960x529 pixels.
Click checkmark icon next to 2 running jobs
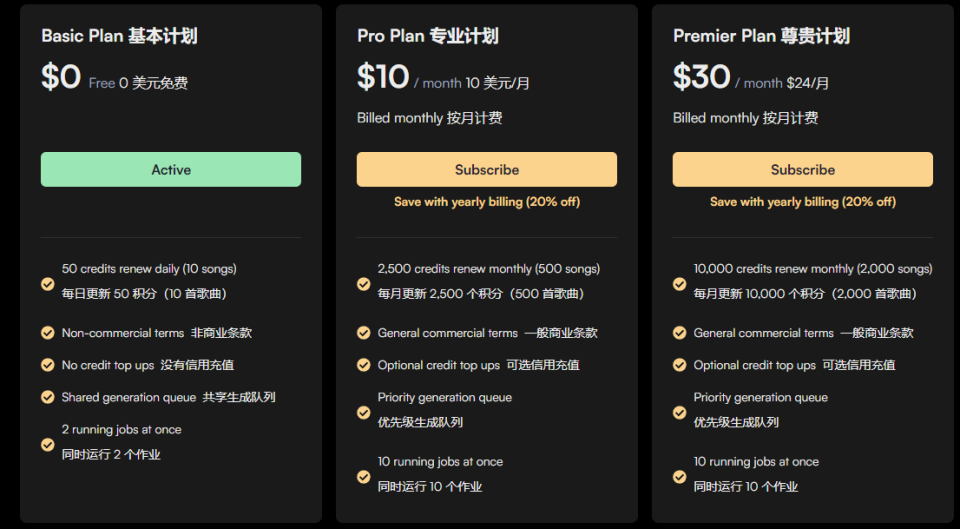48,445
